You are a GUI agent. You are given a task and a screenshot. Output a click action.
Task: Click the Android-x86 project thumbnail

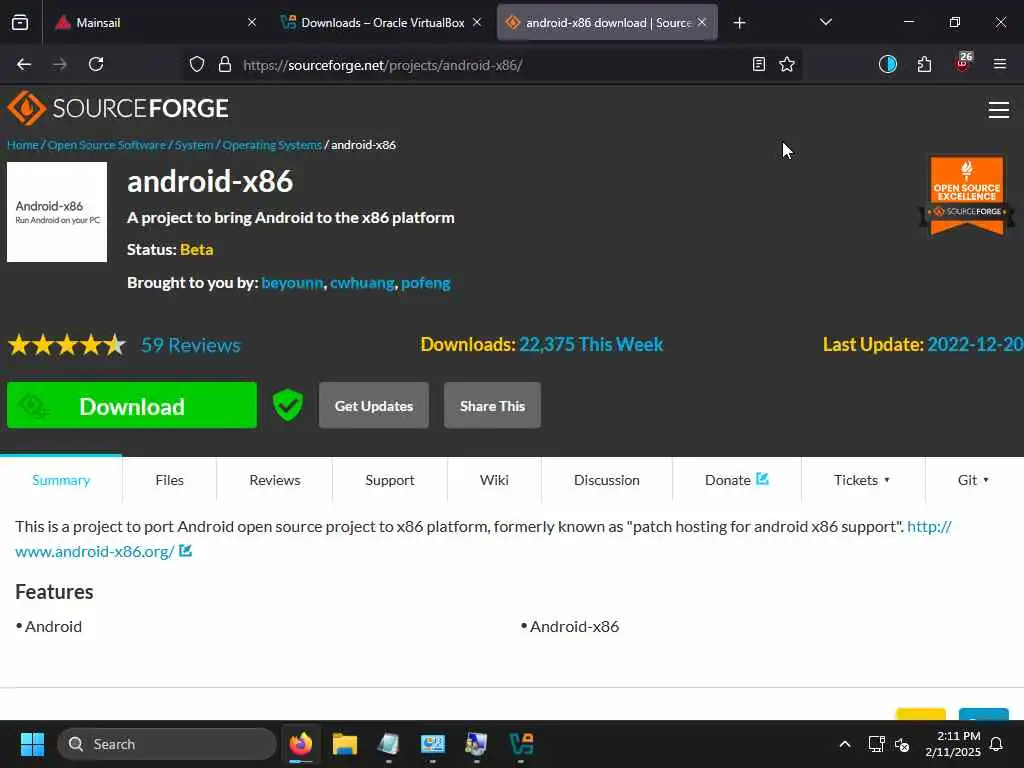click(x=57, y=212)
